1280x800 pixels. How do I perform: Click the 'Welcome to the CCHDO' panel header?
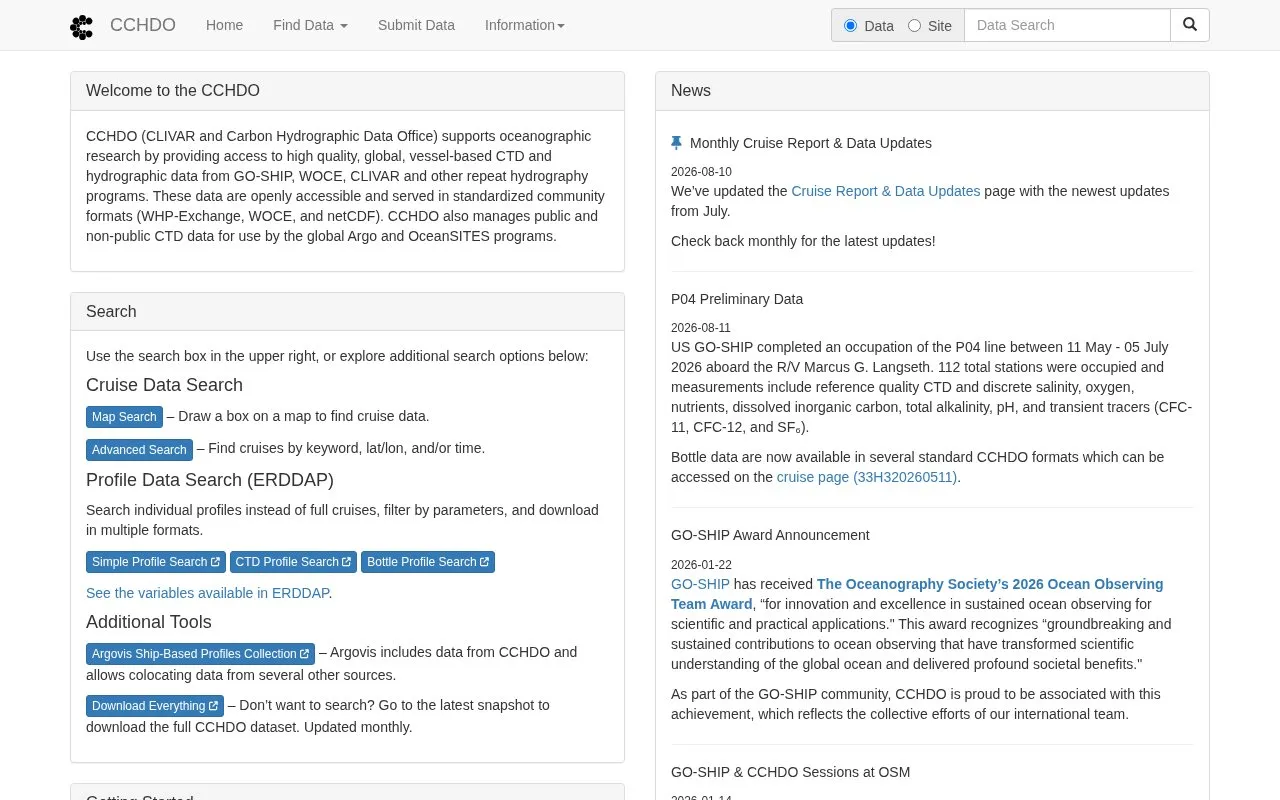pyautogui.click(x=347, y=91)
